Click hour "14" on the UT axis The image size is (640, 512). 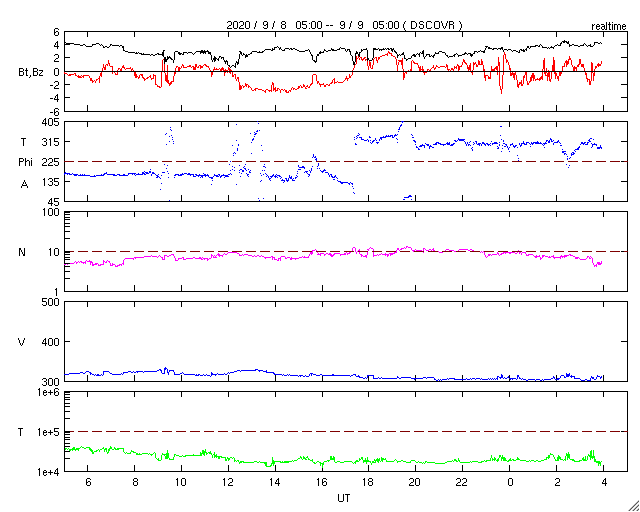coord(275,483)
